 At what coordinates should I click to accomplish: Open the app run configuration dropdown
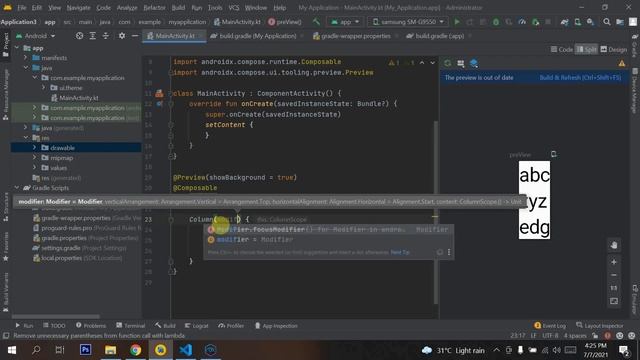click(x=345, y=22)
